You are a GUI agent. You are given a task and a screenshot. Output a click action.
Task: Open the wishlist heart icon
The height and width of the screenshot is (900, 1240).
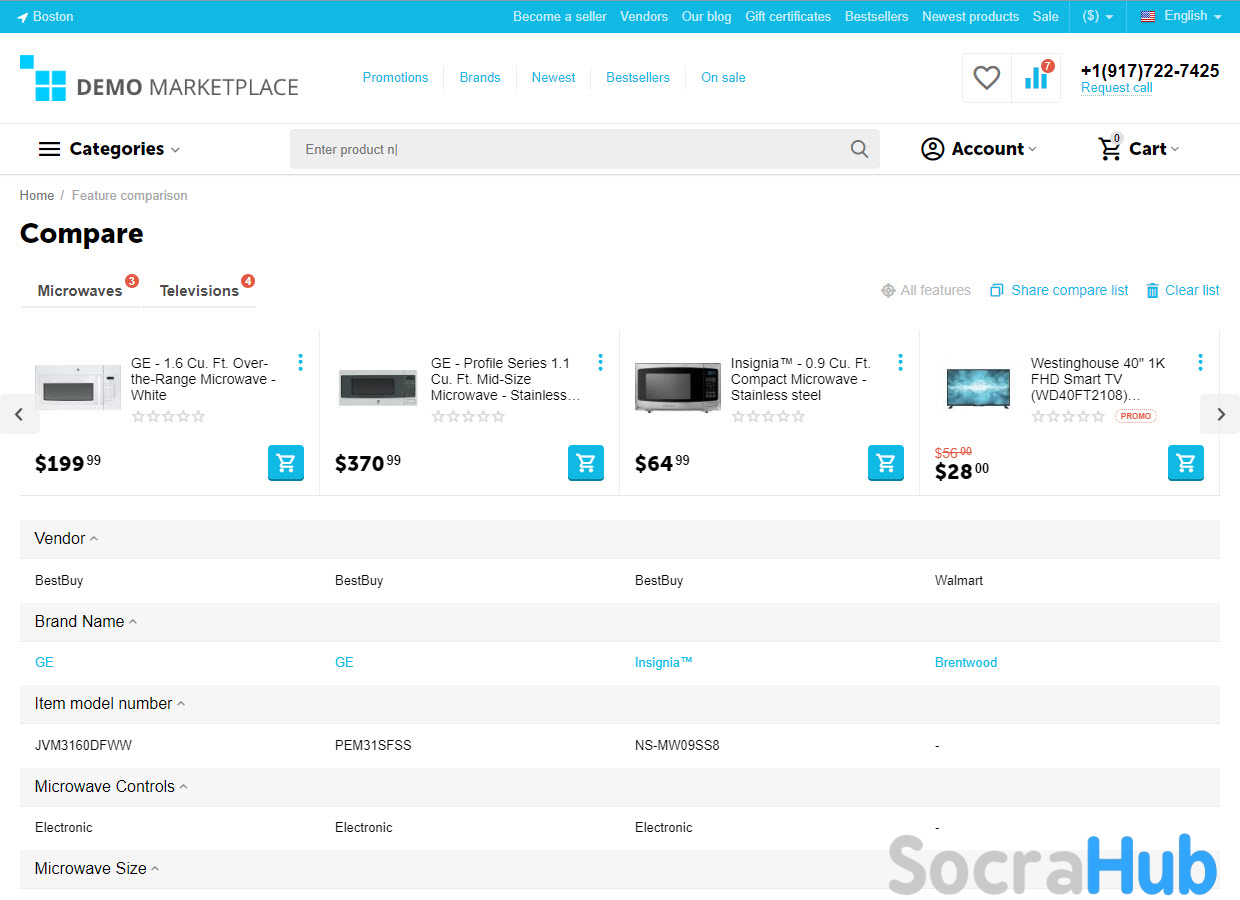[987, 78]
